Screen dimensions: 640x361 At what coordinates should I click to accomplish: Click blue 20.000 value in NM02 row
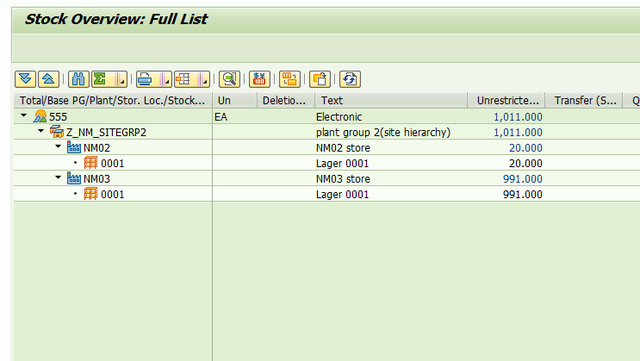coord(526,148)
